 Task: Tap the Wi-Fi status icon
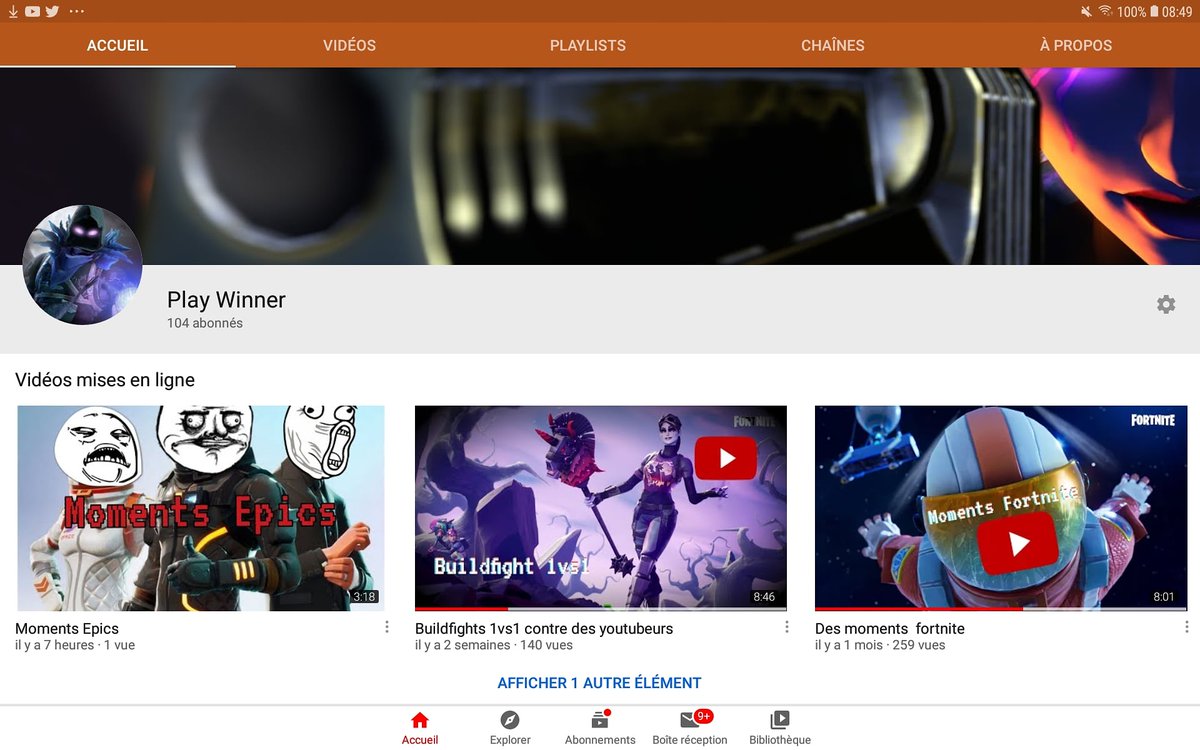coord(1105,11)
